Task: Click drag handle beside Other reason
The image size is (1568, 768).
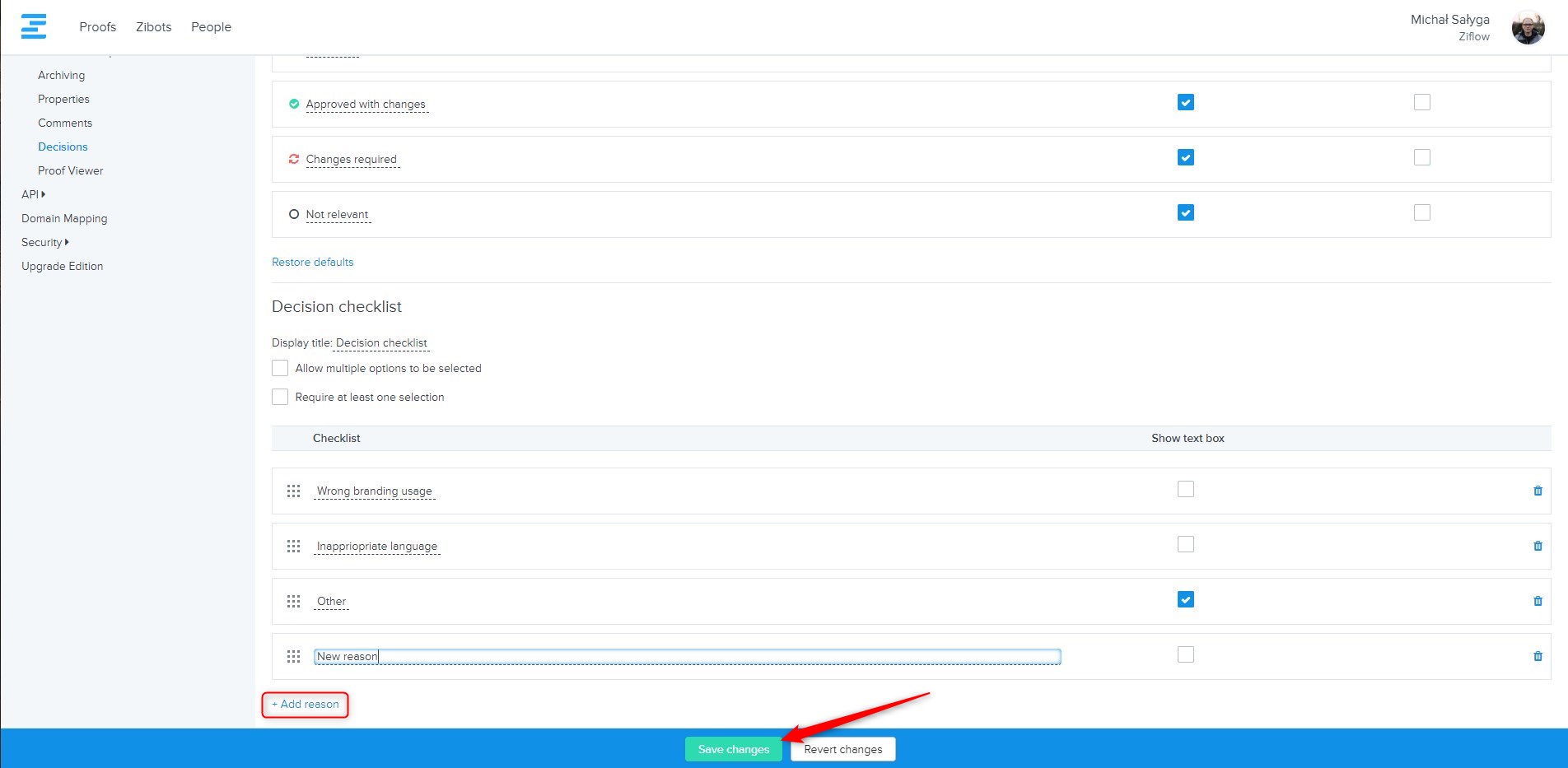Action: [x=293, y=602]
